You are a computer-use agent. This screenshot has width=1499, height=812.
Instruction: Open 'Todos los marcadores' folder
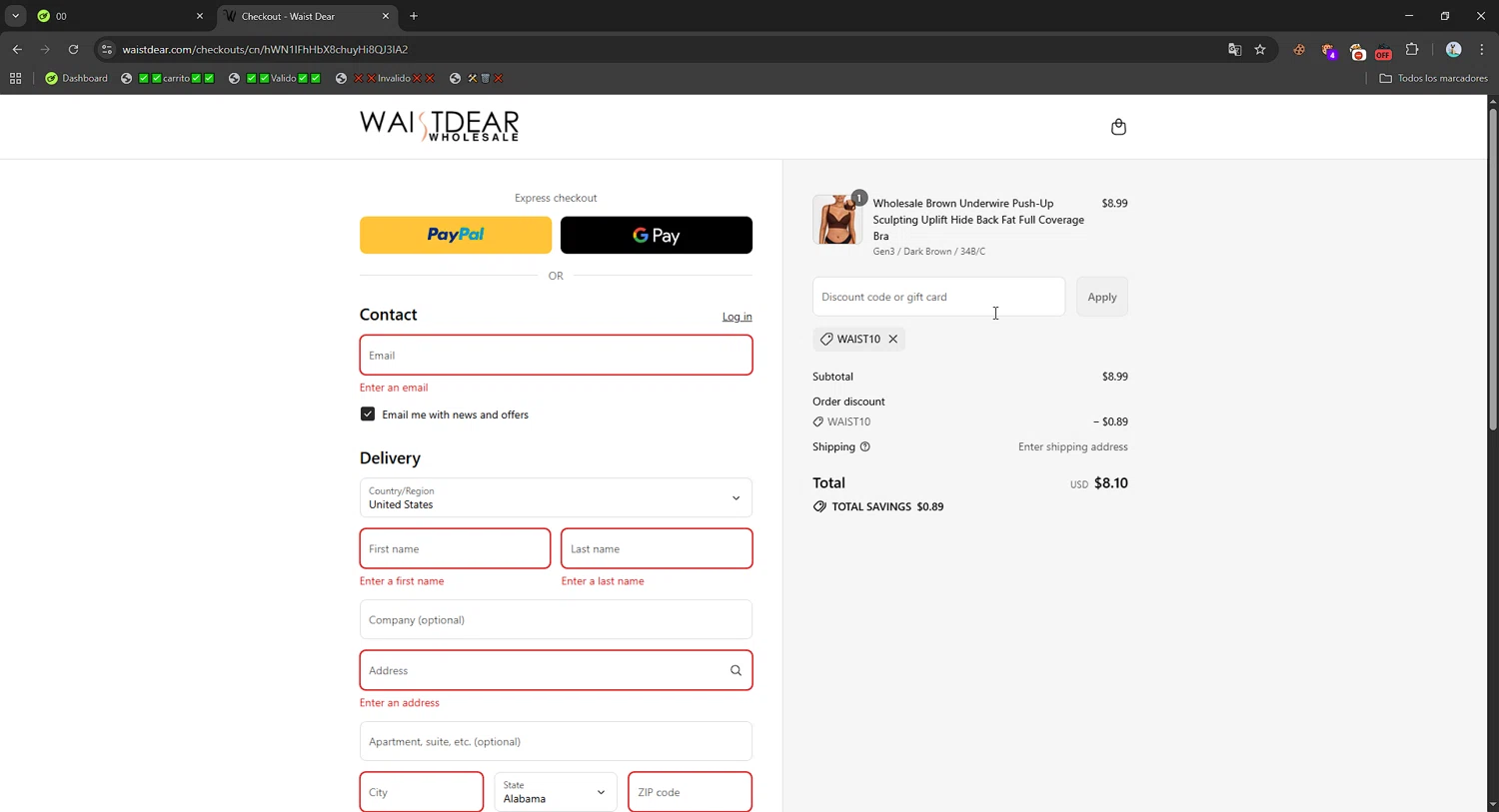click(x=1433, y=79)
